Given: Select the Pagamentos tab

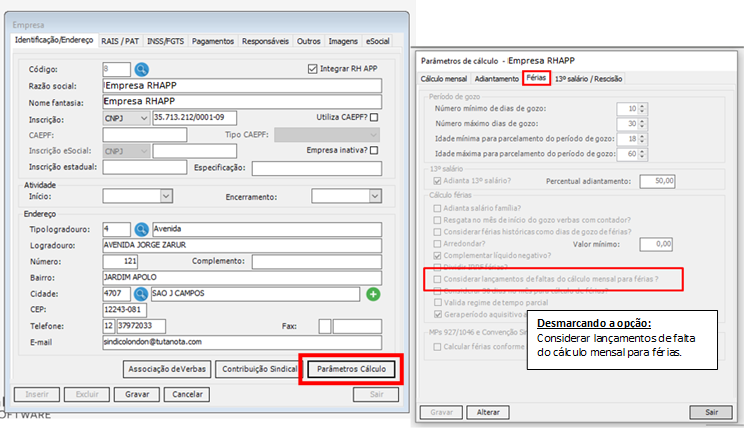Looking at the screenshot, I should click(x=213, y=41).
